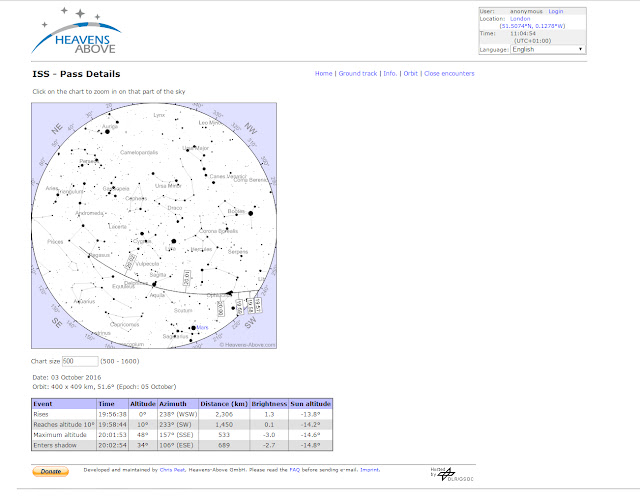Click the Camelopardalis label on the chart
Viewport: 640px width, 496px height.
point(139,152)
